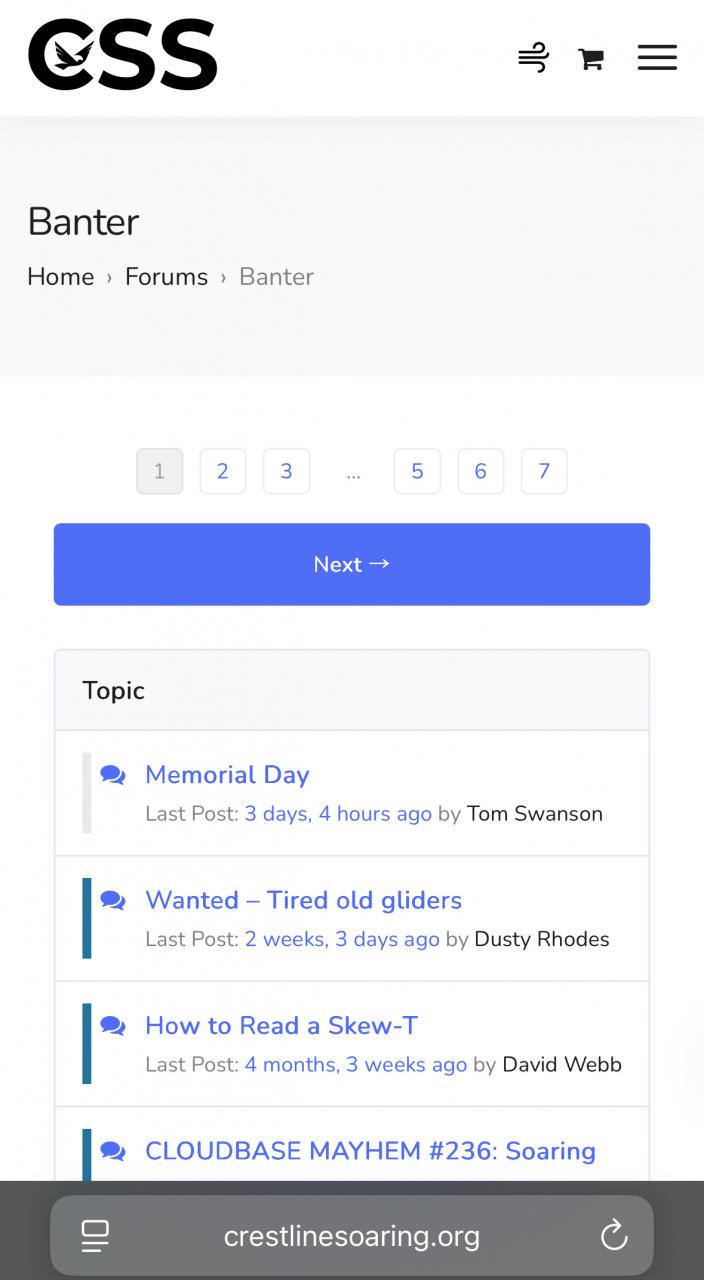Click the Next → button
This screenshot has width=704, height=1280.
(352, 564)
